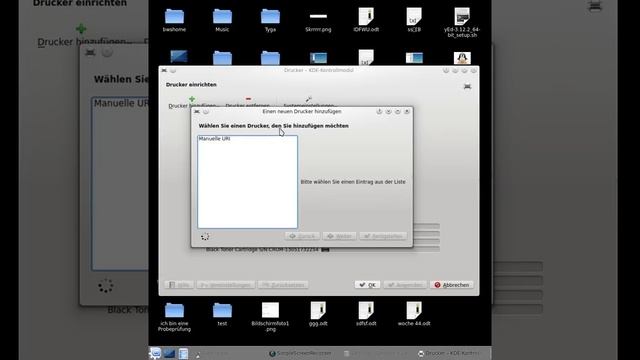Click the third taskbar panel icon
The height and width of the screenshot is (360, 640).
[x=183, y=353]
